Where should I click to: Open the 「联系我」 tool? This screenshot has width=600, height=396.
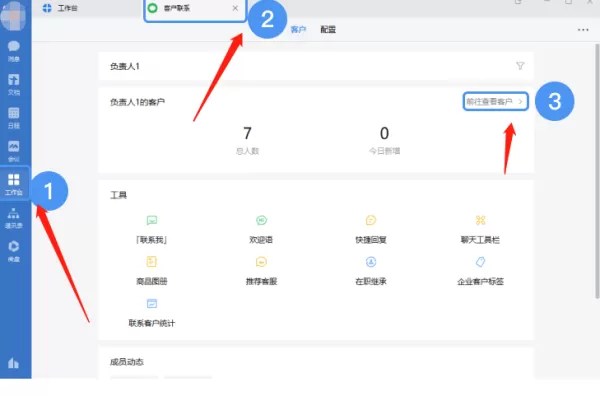click(152, 229)
